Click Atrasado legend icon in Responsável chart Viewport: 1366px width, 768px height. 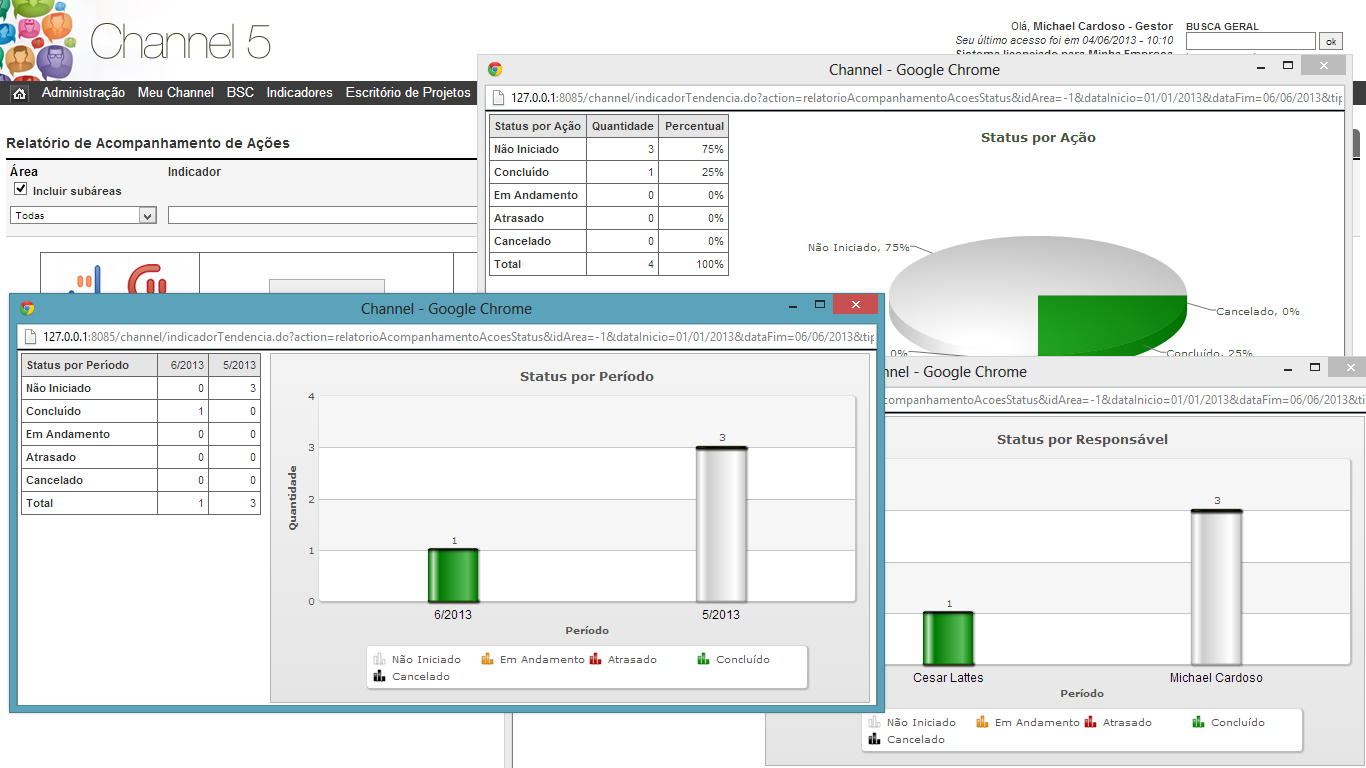(1090, 722)
